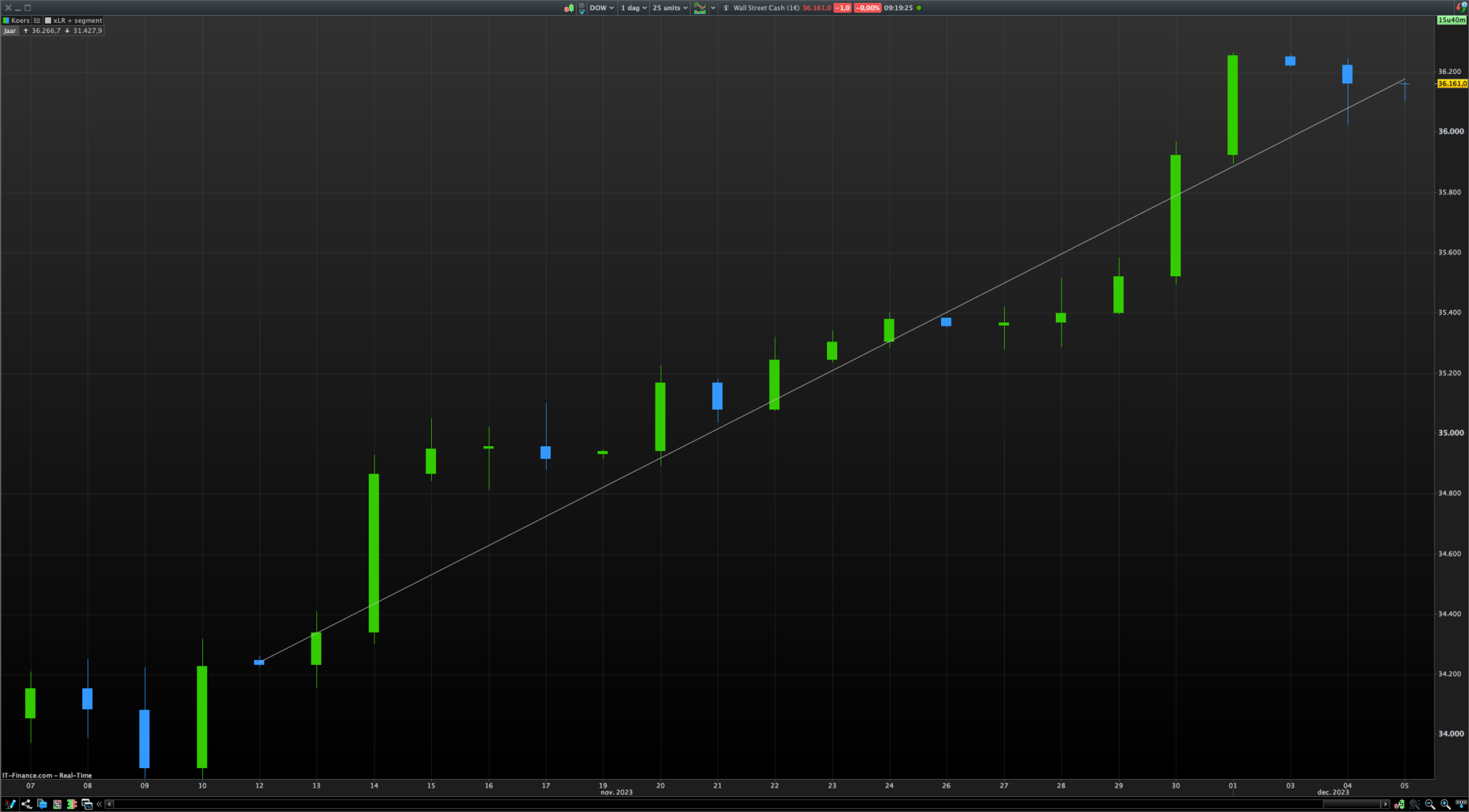
Task: Open candlestick settings wrench icon
Action: 1399,804
